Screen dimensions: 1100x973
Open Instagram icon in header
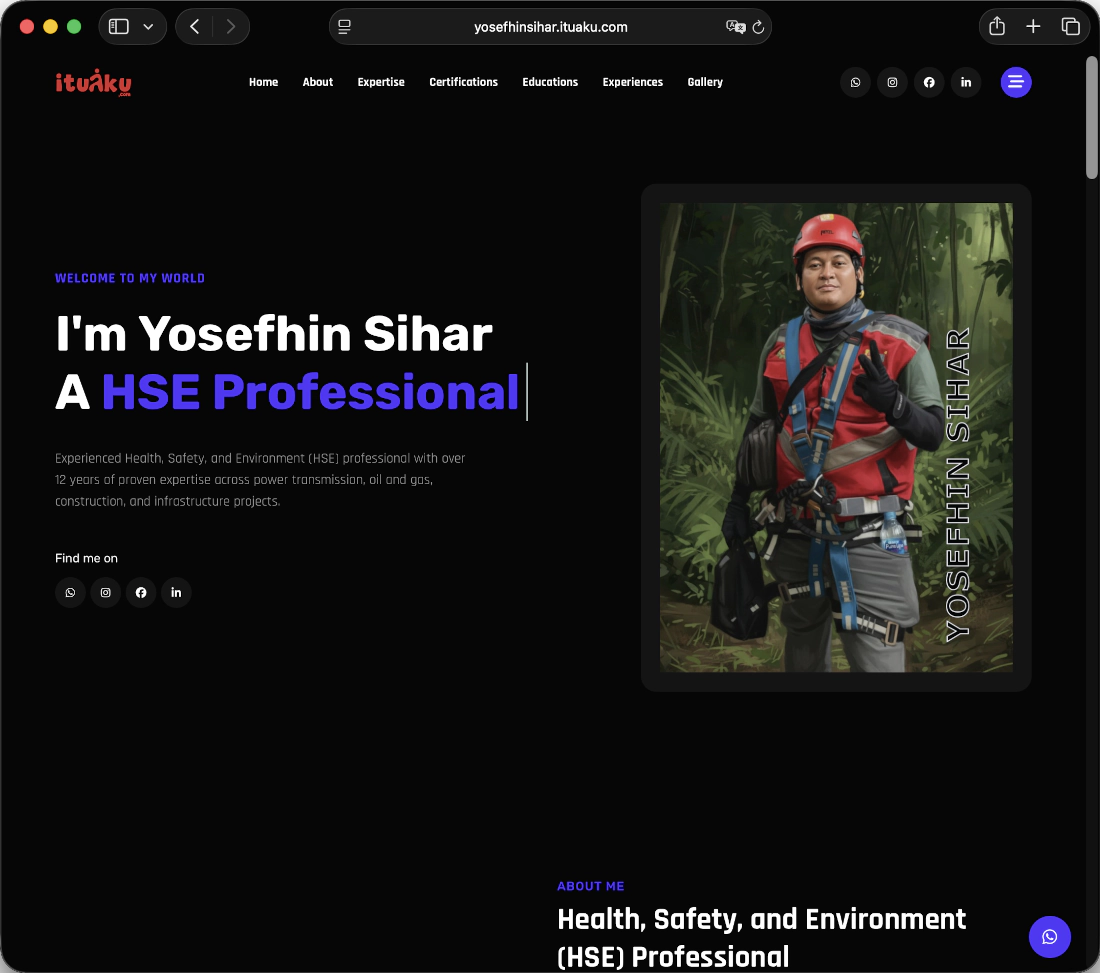point(892,83)
